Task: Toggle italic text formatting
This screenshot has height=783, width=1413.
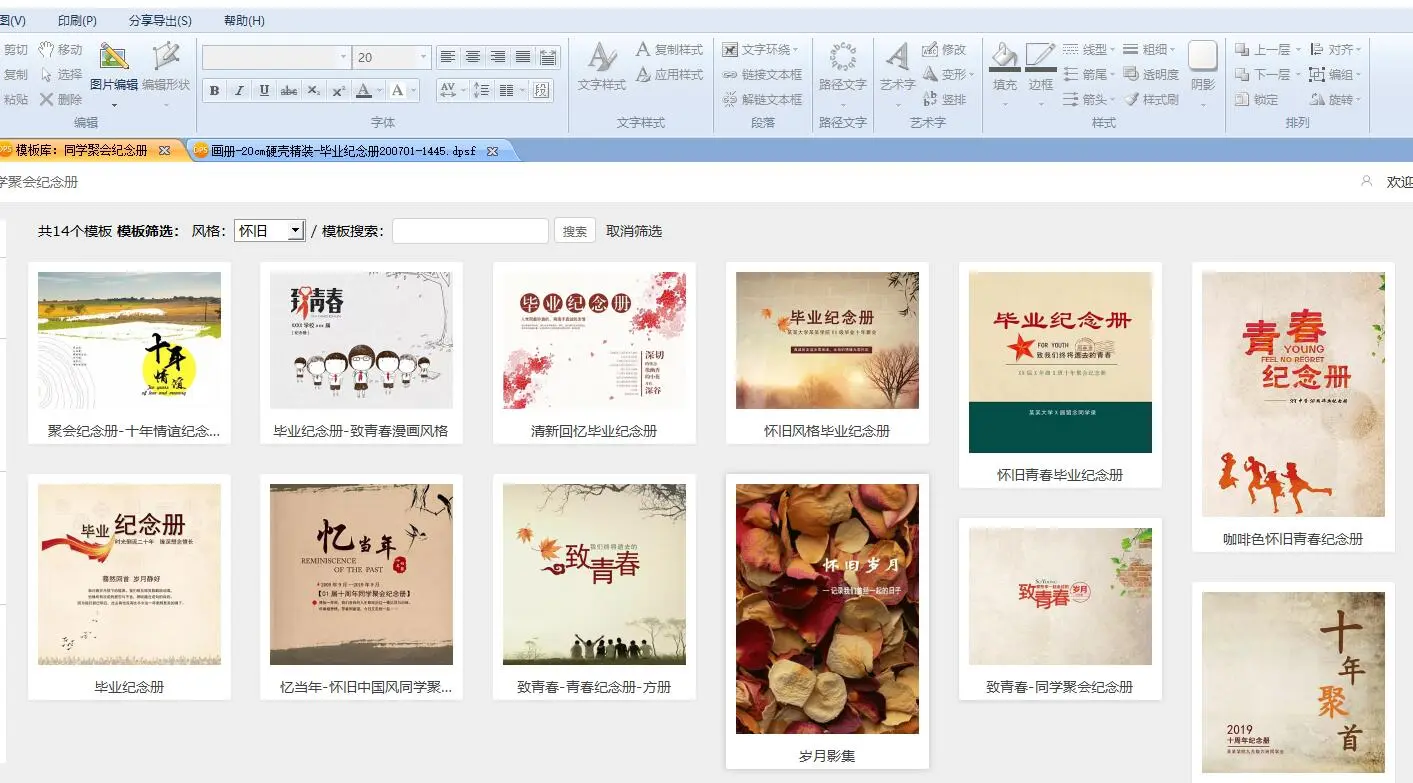Action: pos(239,91)
